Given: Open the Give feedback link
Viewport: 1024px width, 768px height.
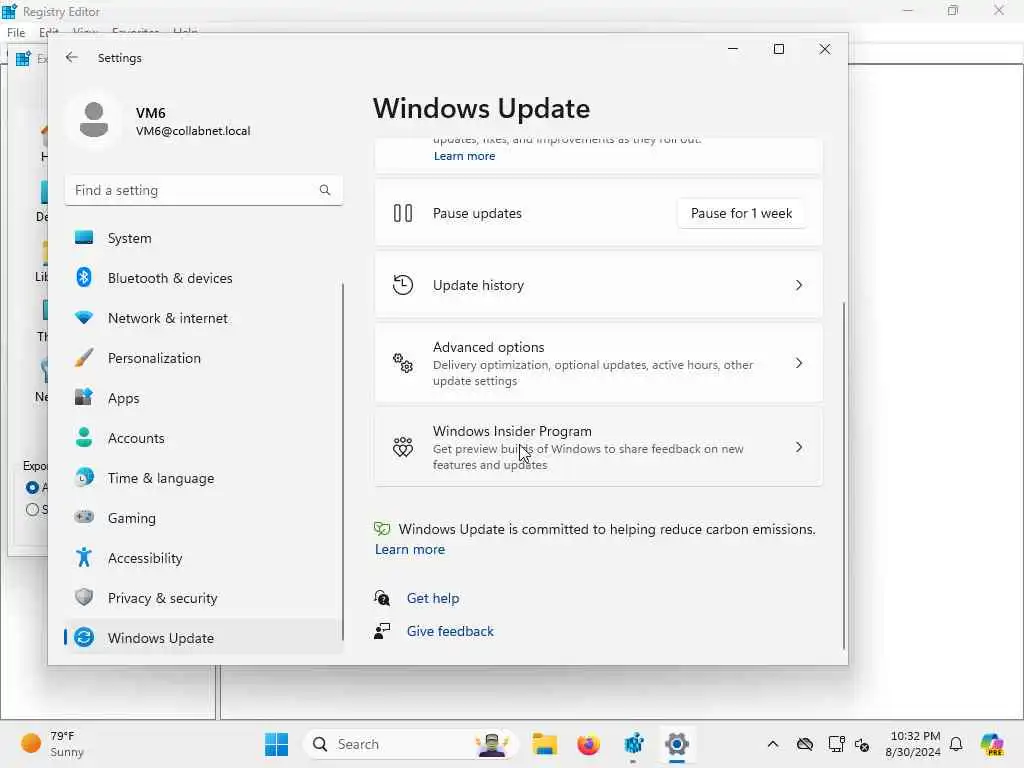Looking at the screenshot, I should pyautogui.click(x=450, y=632).
